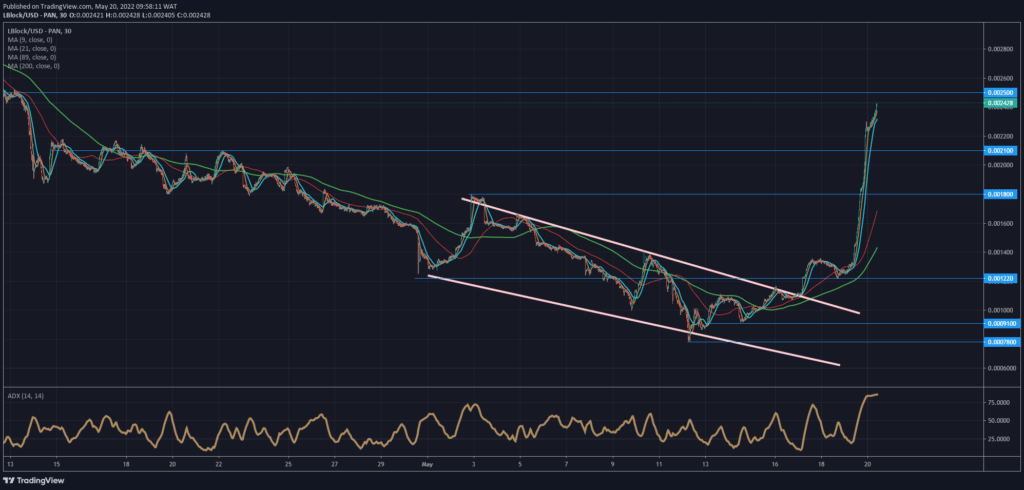Select the MA (200, close, 0) indicator legend
Viewport: 1024px width, 490px height.
[x=33, y=66]
